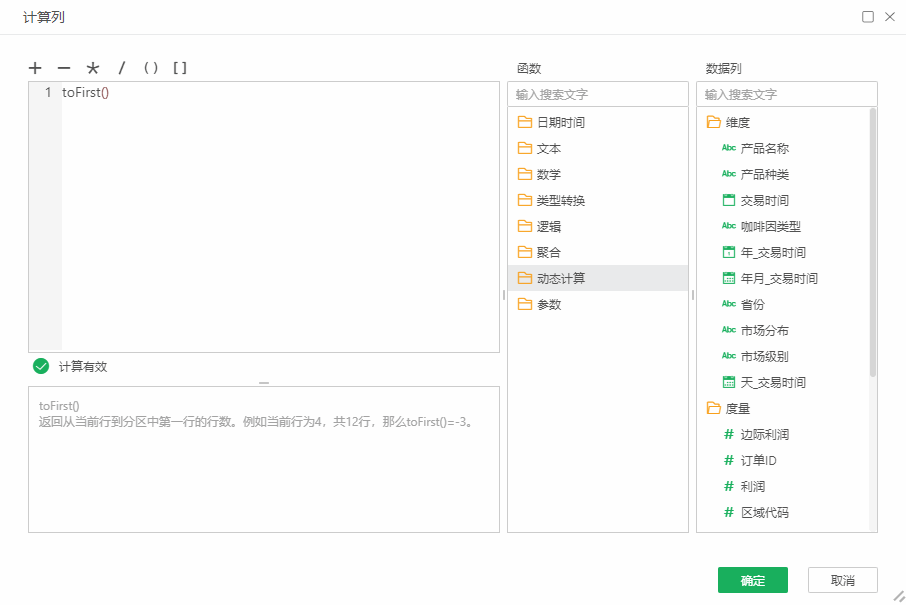This screenshot has height=605, width=906.
Task: Click the 函数 search input box
Action: point(597,93)
